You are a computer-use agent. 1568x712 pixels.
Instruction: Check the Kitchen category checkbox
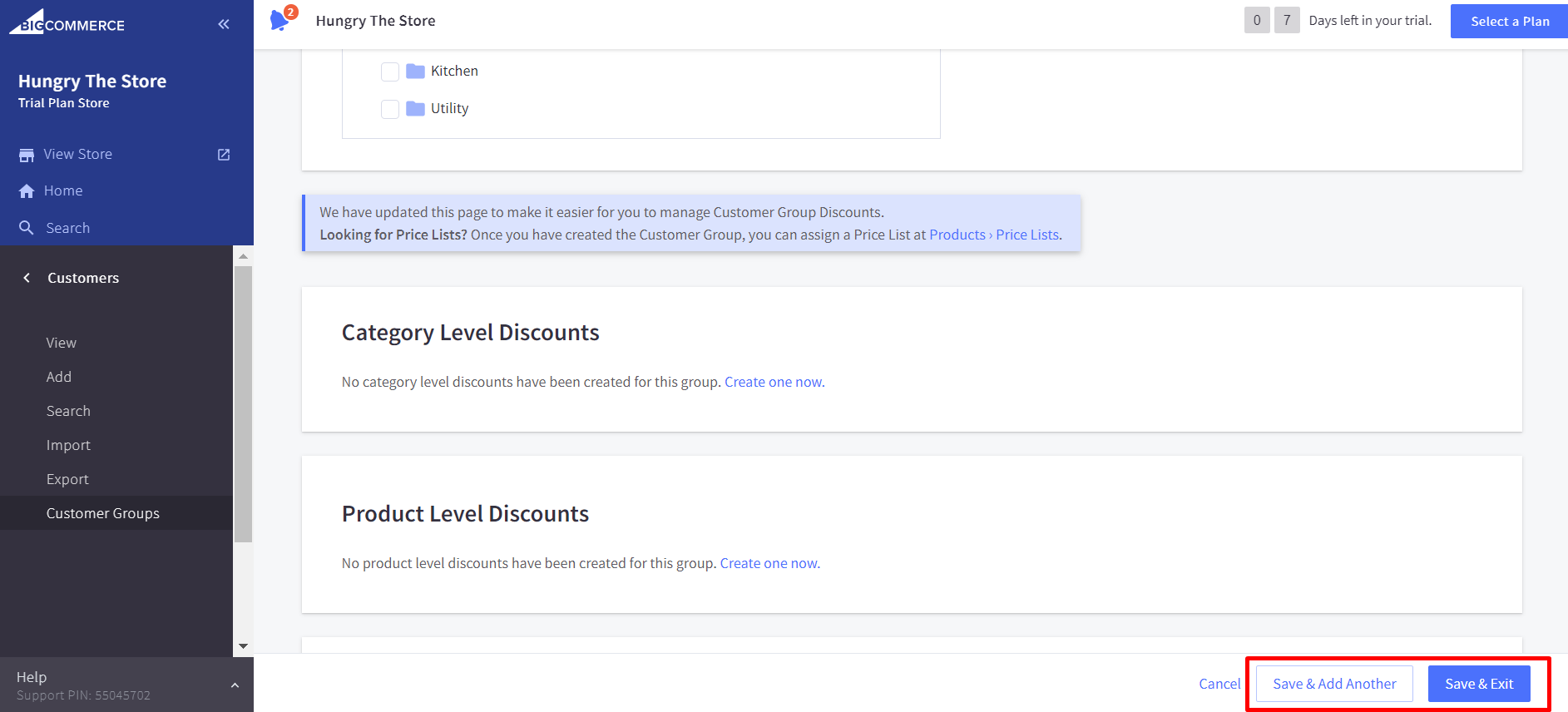point(389,72)
